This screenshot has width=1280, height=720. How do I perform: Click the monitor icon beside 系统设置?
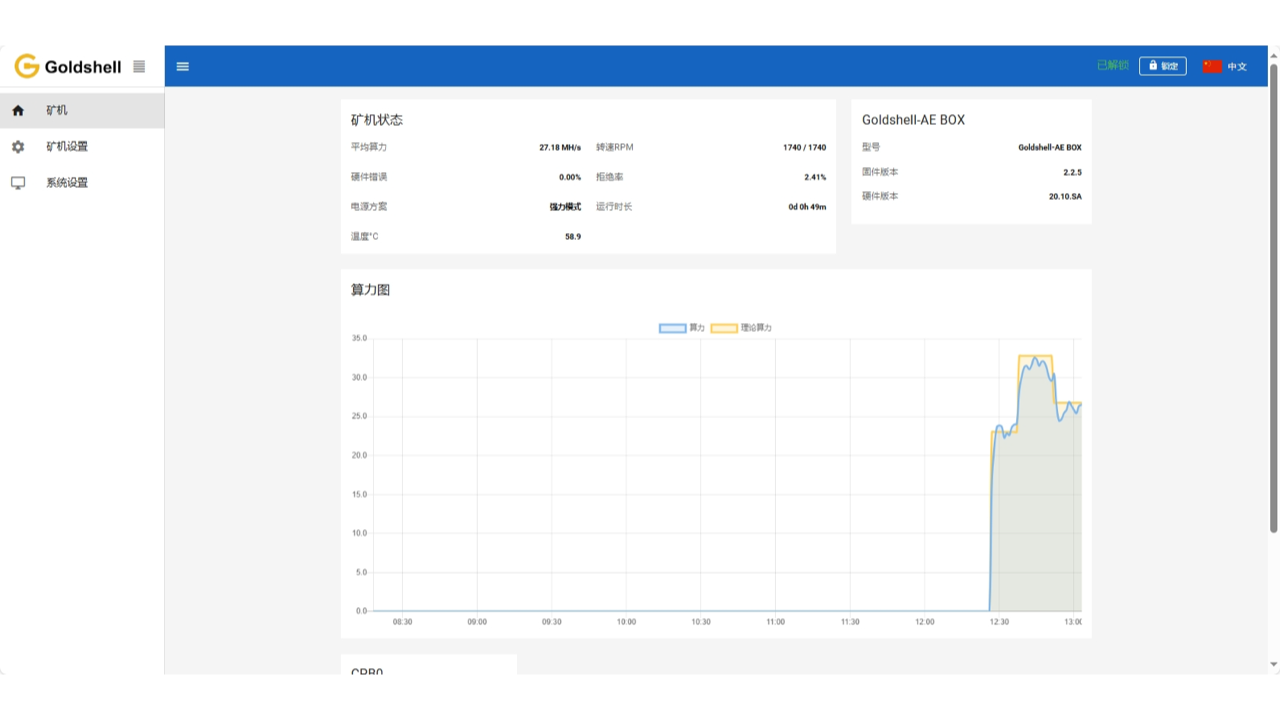[18, 183]
